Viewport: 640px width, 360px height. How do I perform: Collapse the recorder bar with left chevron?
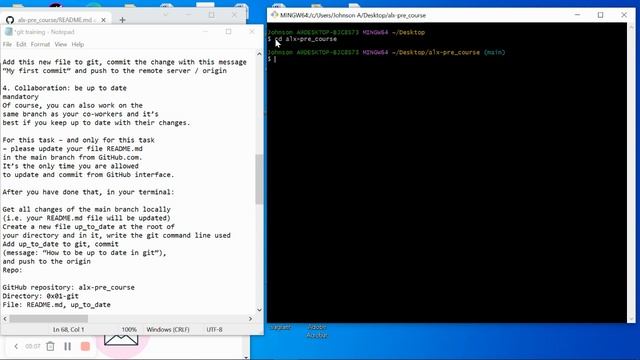tap(16, 346)
